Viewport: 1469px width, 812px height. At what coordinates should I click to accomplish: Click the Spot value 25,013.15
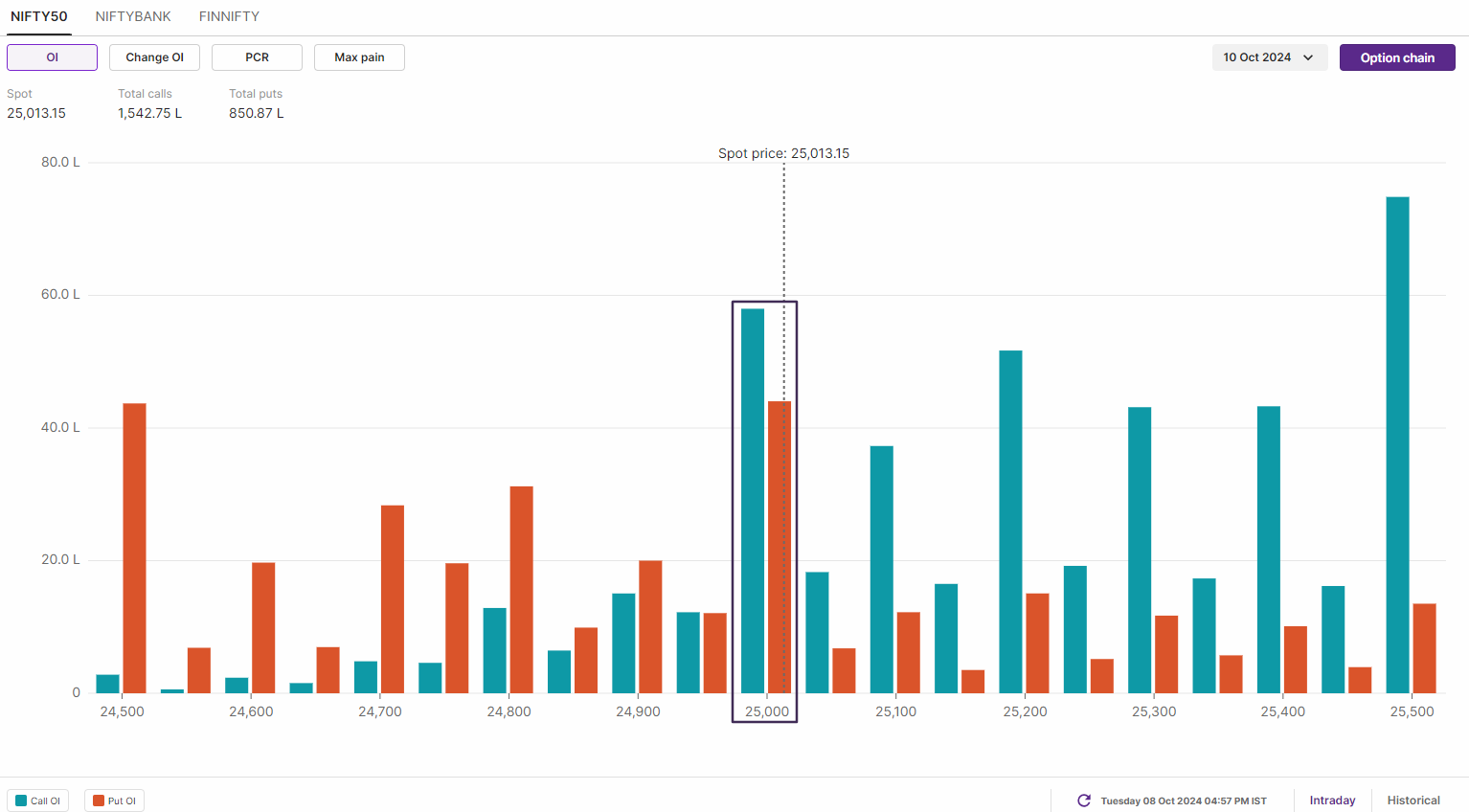[x=36, y=113]
